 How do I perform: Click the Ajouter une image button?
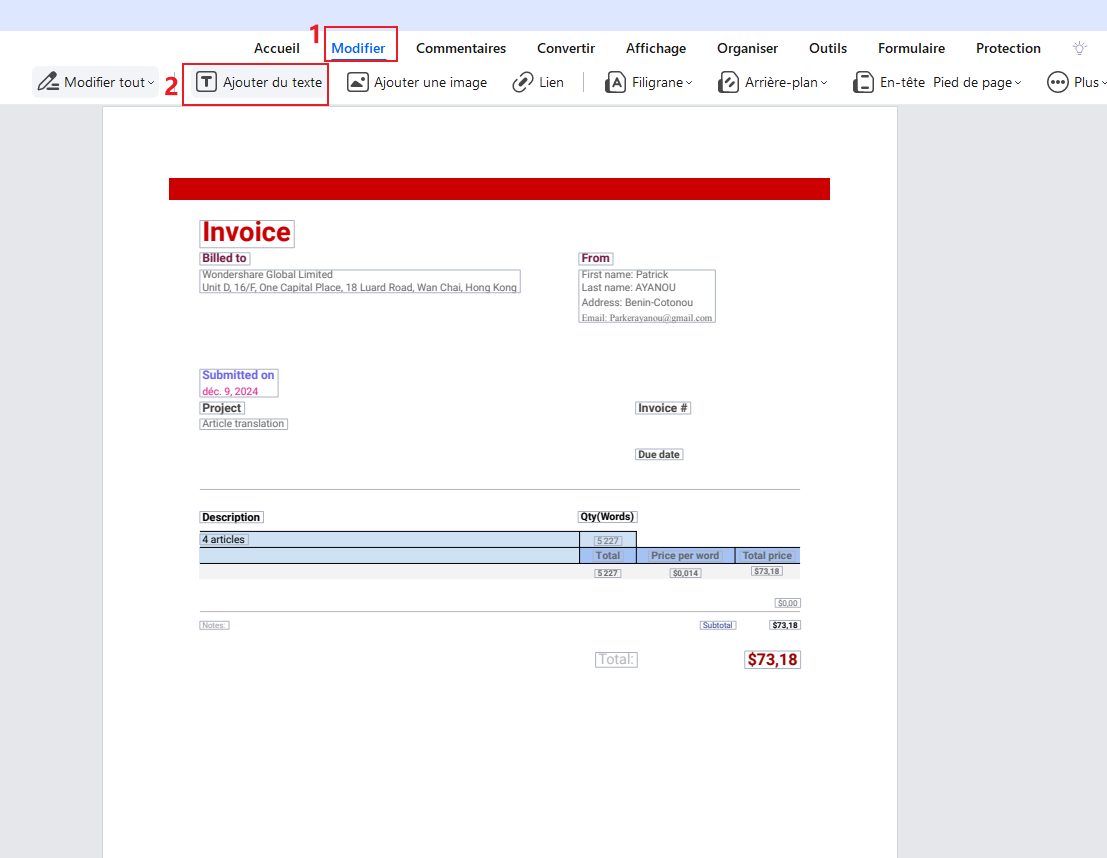coord(417,82)
